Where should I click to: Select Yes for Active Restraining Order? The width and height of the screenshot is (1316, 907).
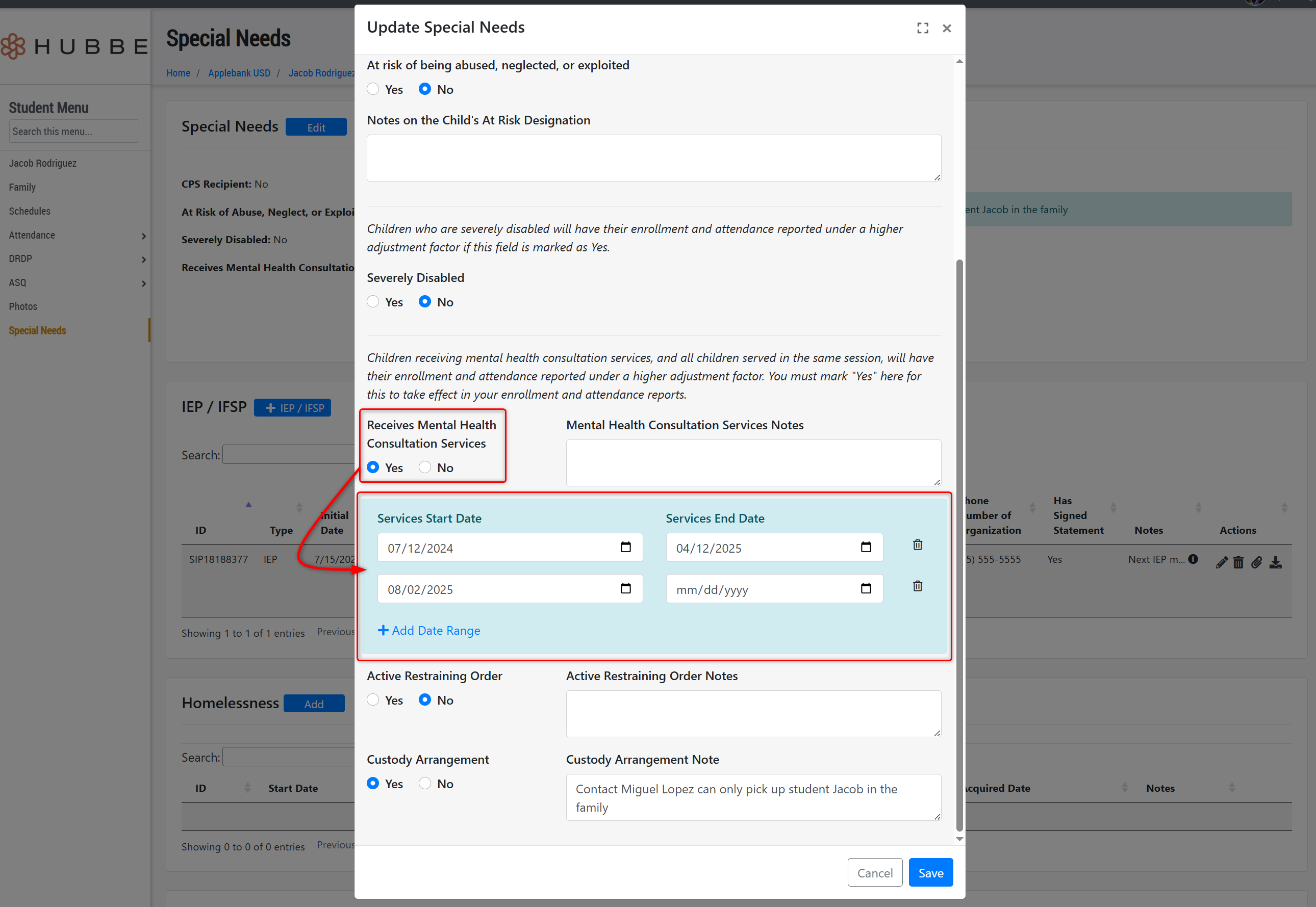pos(373,699)
